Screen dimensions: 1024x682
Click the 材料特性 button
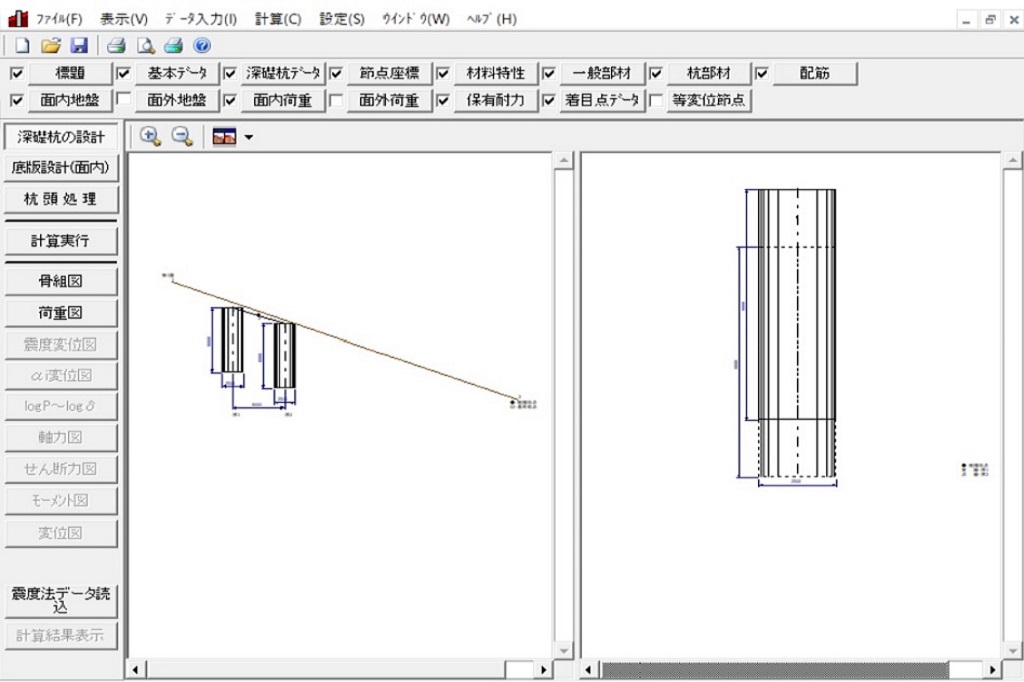[496, 73]
